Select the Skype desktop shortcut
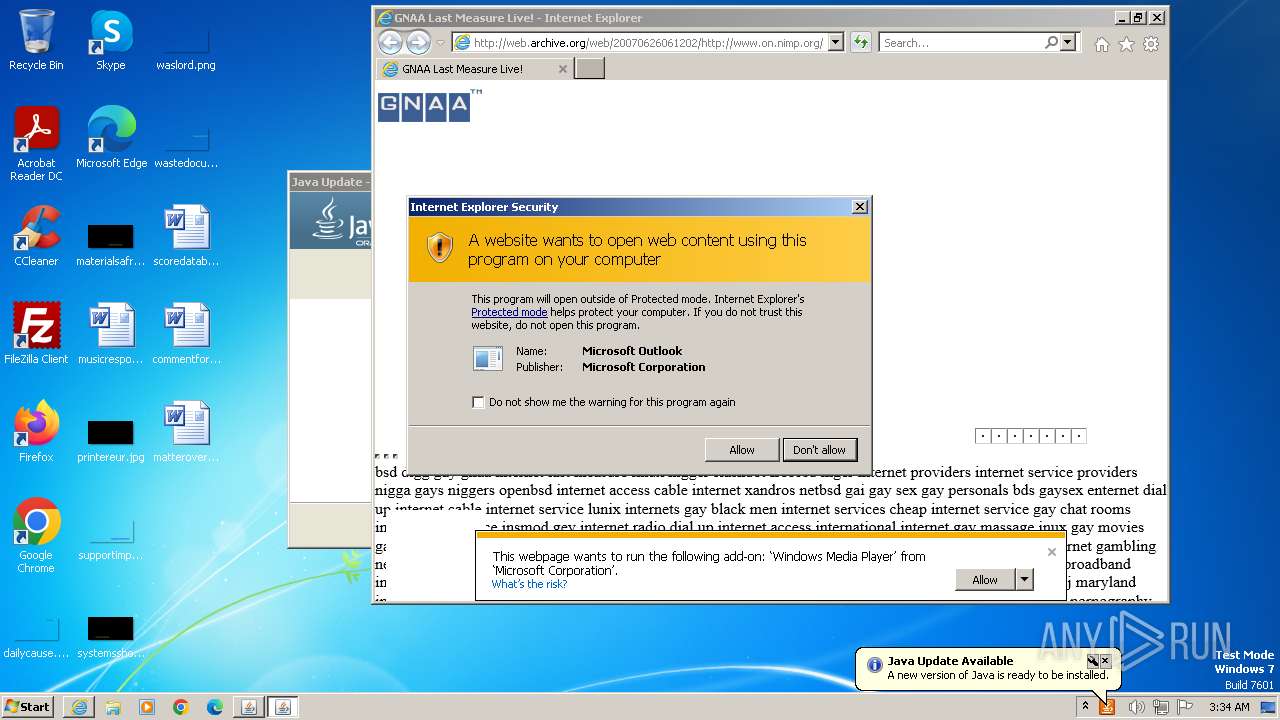The width and height of the screenshot is (1280, 720). [x=110, y=41]
